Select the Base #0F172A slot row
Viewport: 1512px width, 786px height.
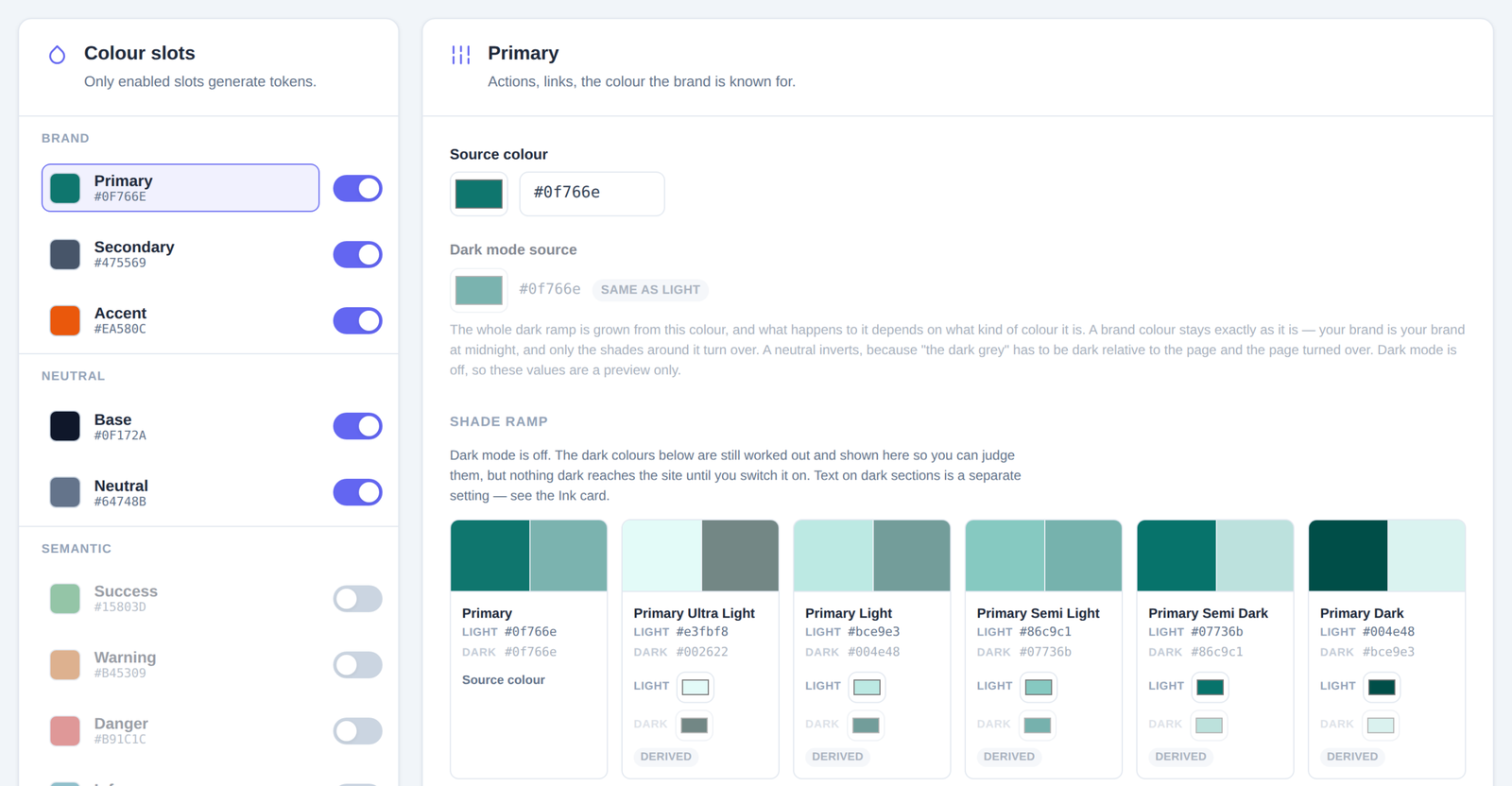(180, 426)
